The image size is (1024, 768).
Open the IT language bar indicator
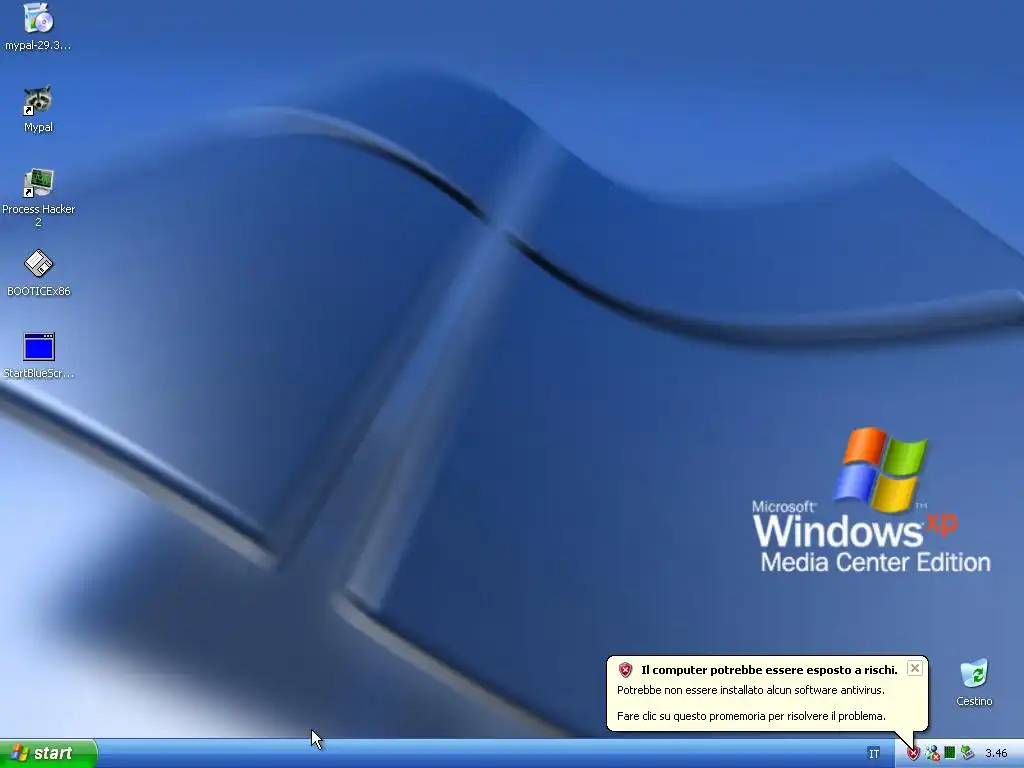tap(874, 754)
